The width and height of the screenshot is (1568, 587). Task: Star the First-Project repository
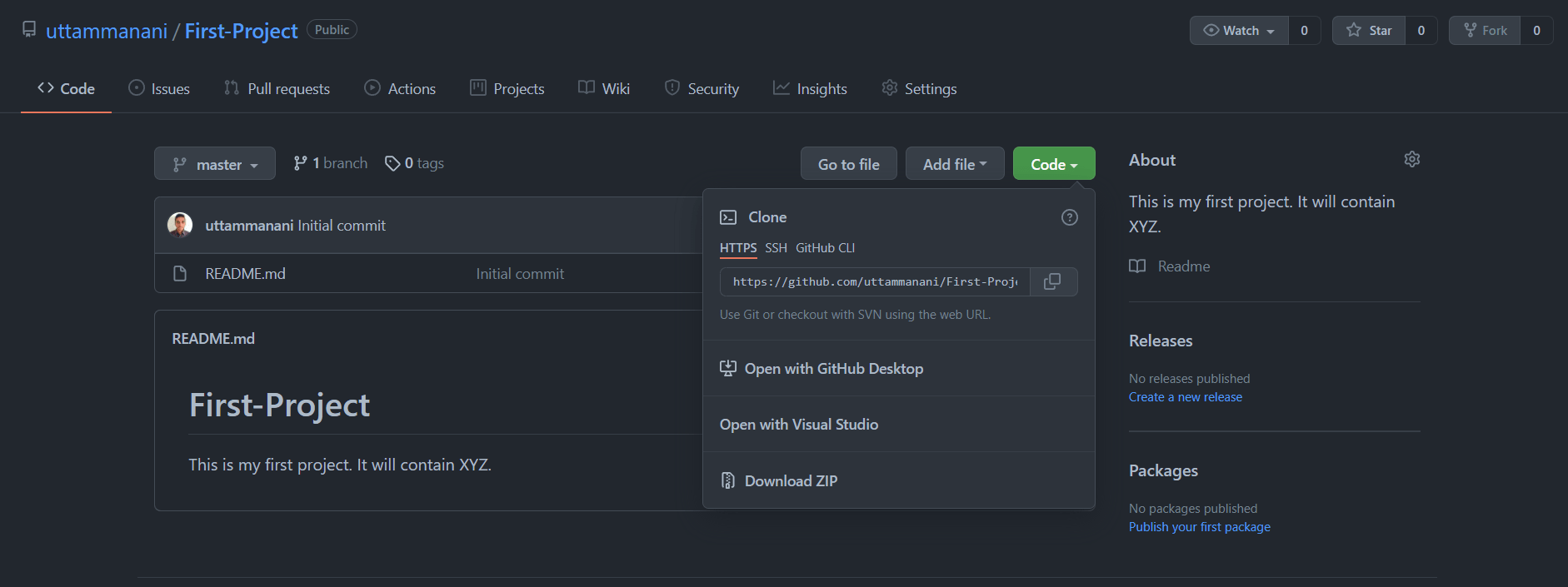[1369, 31]
